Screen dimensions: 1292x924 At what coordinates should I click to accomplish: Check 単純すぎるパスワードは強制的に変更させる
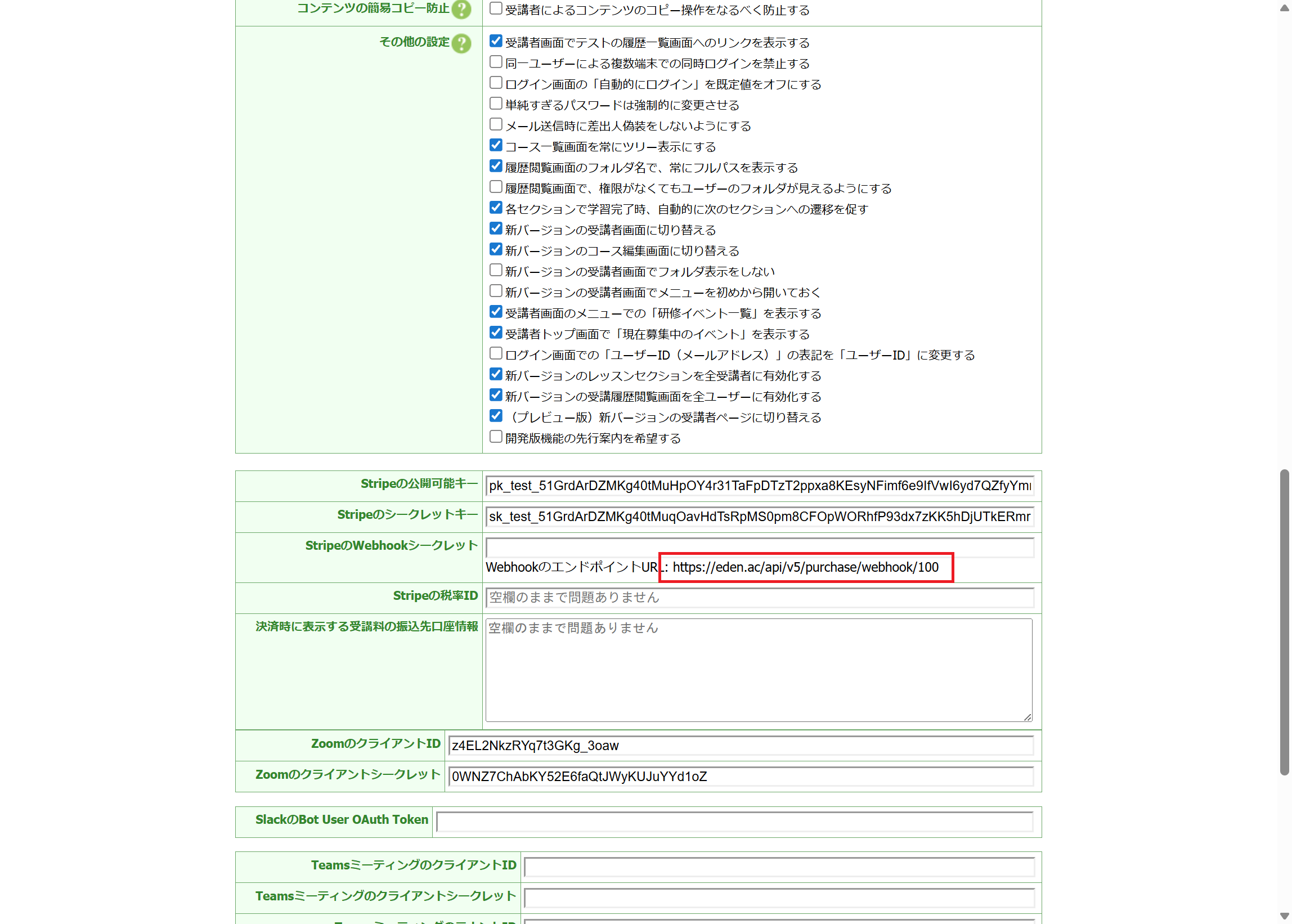click(496, 104)
